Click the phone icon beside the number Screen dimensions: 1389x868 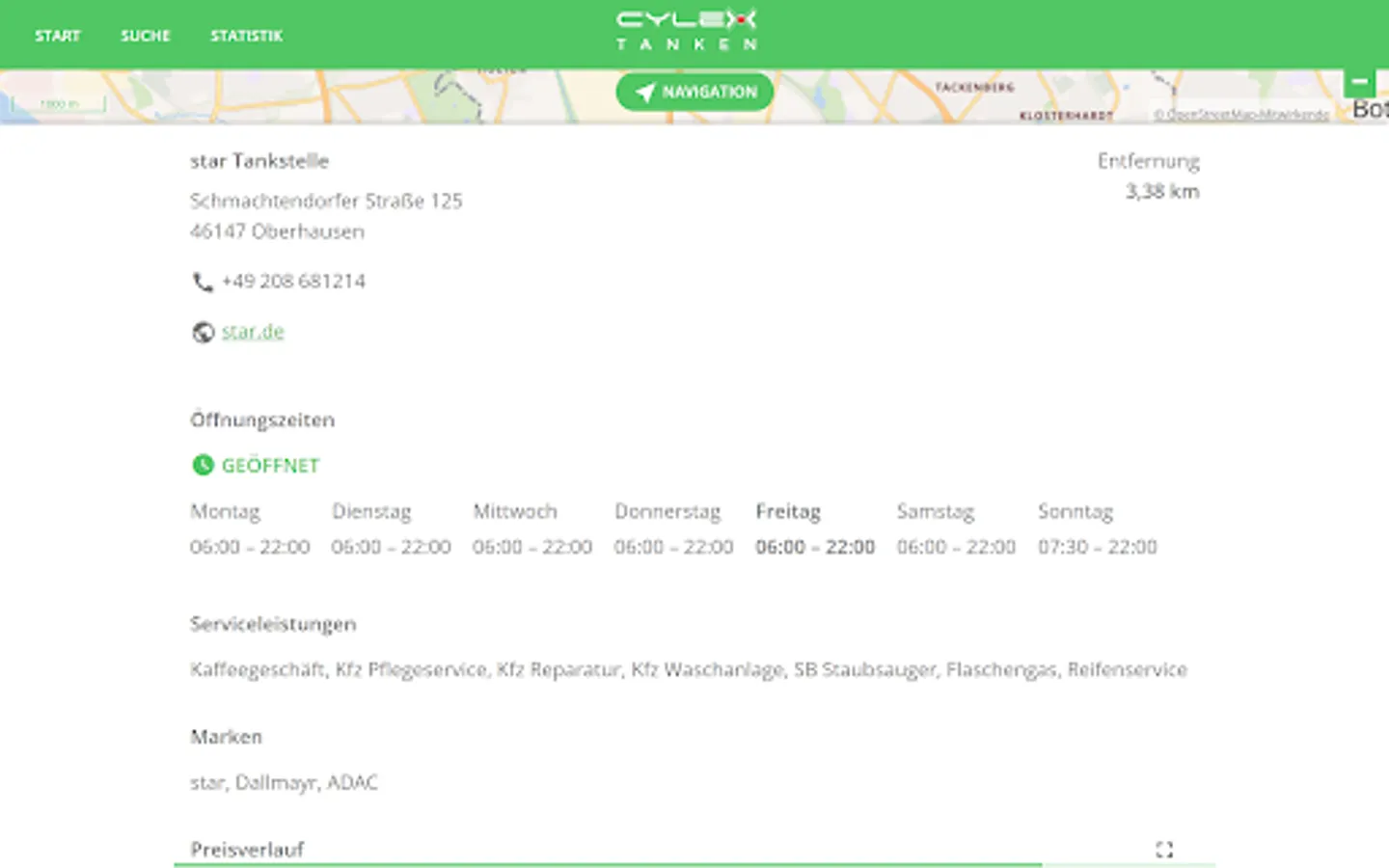(x=203, y=282)
